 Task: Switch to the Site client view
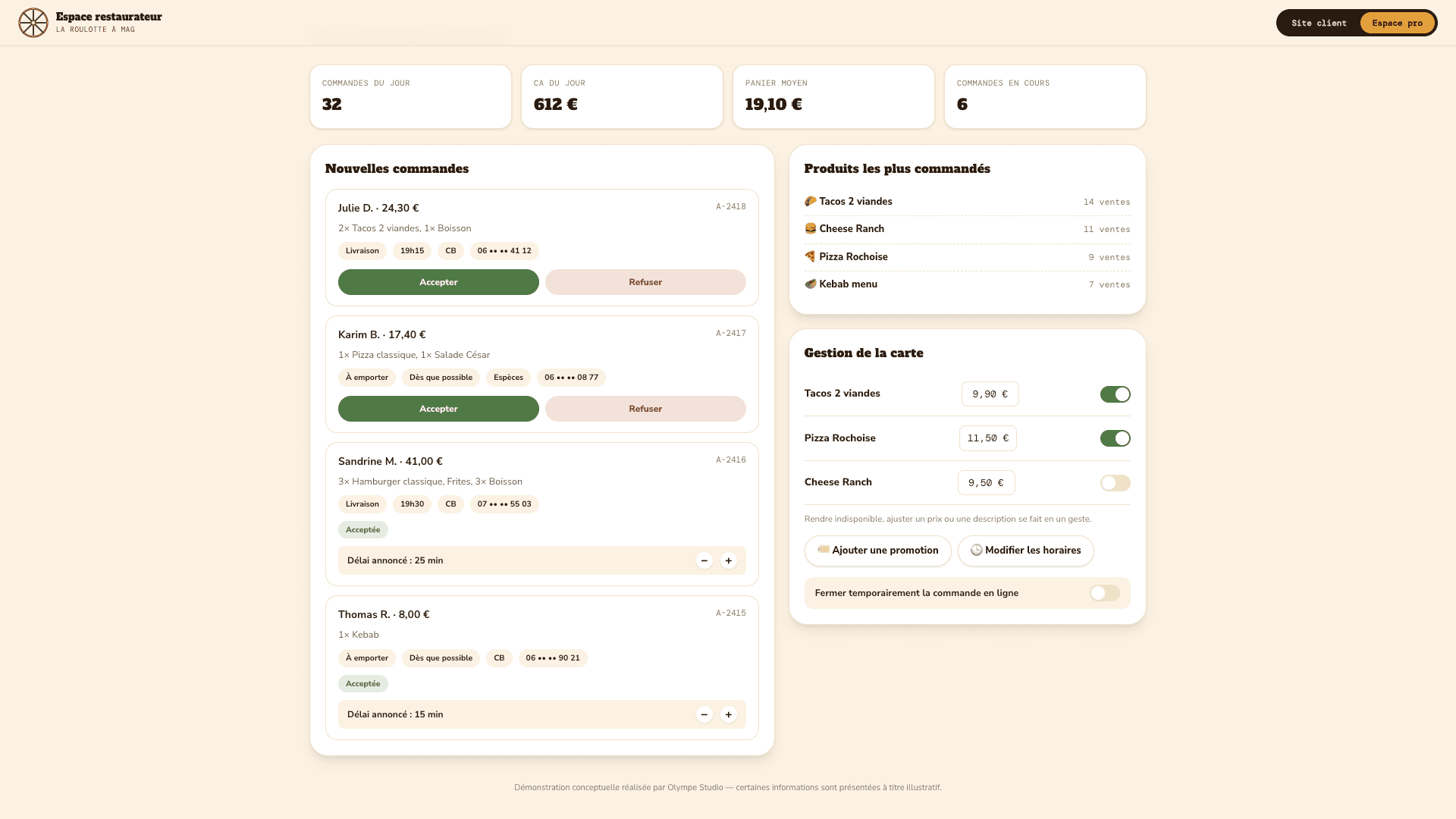(1319, 23)
